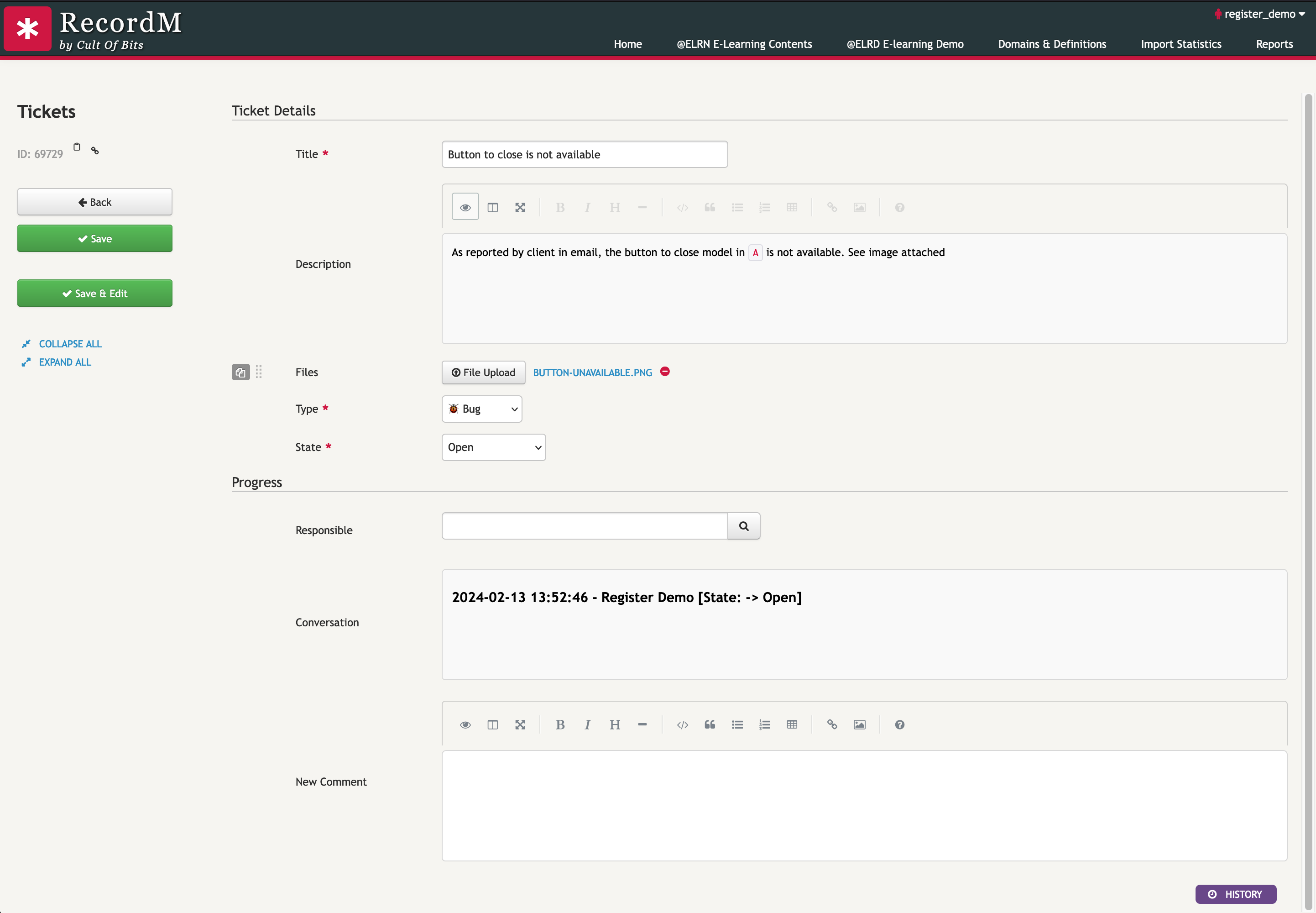
Task: Remove attached BUTTON-UNAVAILABLE.PNG file
Action: 665,372
